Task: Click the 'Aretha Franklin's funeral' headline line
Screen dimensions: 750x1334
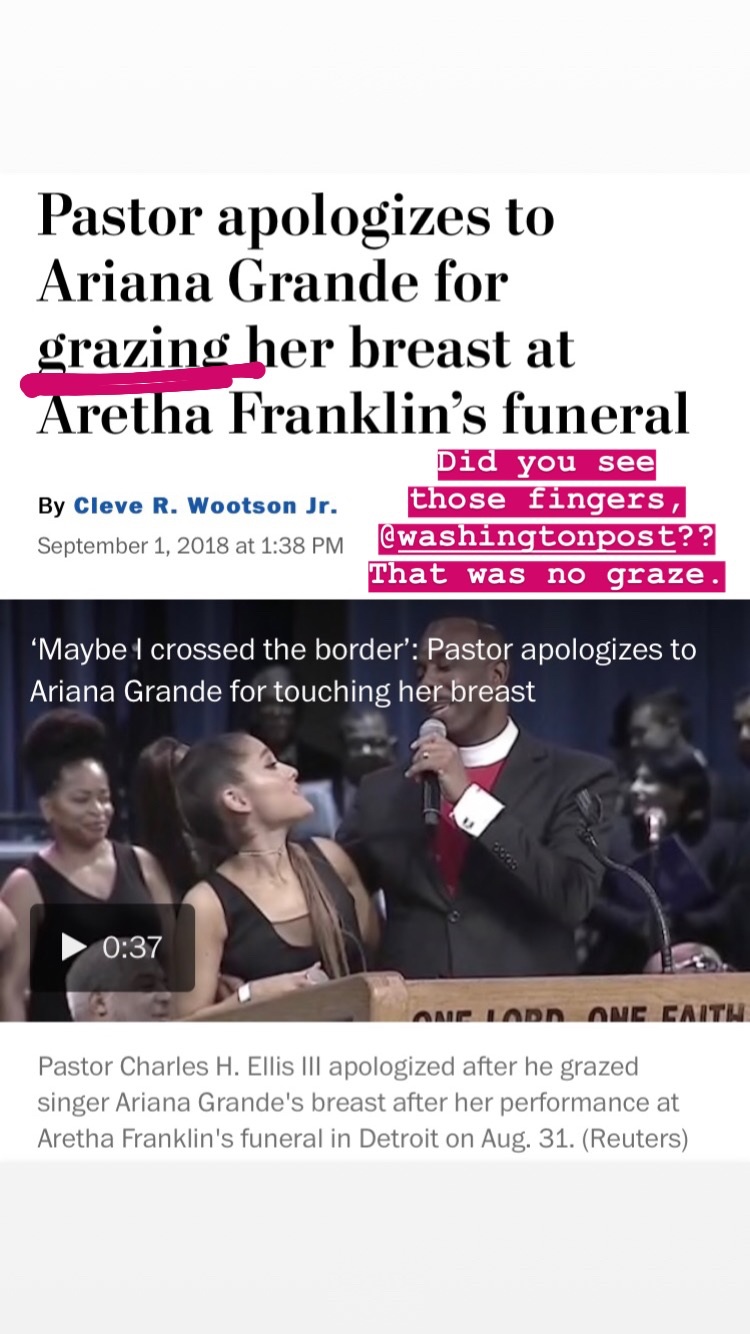Action: [x=363, y=414]
